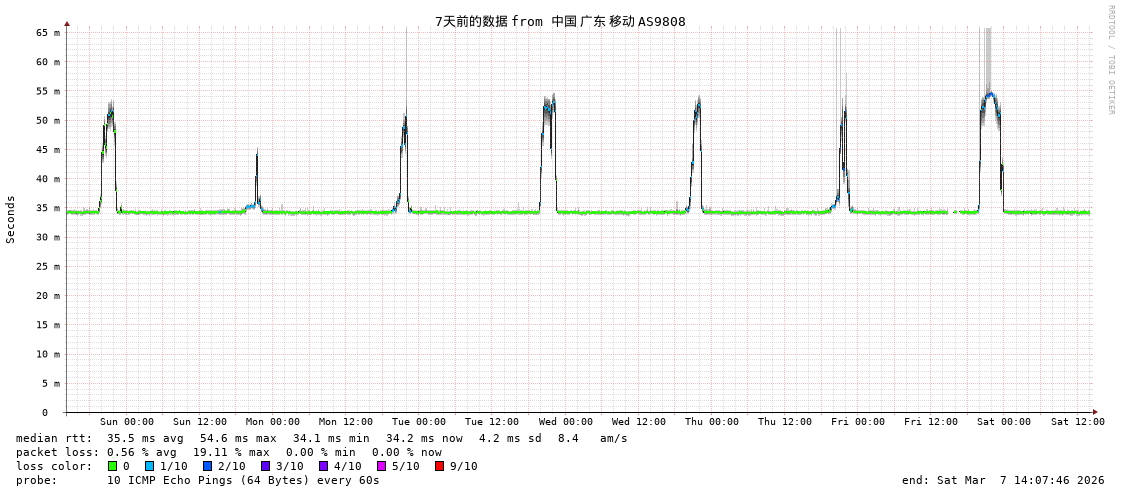Click the Sat 12:00 x-axis label
This screenshot has height=494, width=1121.
click(1077, 422)
